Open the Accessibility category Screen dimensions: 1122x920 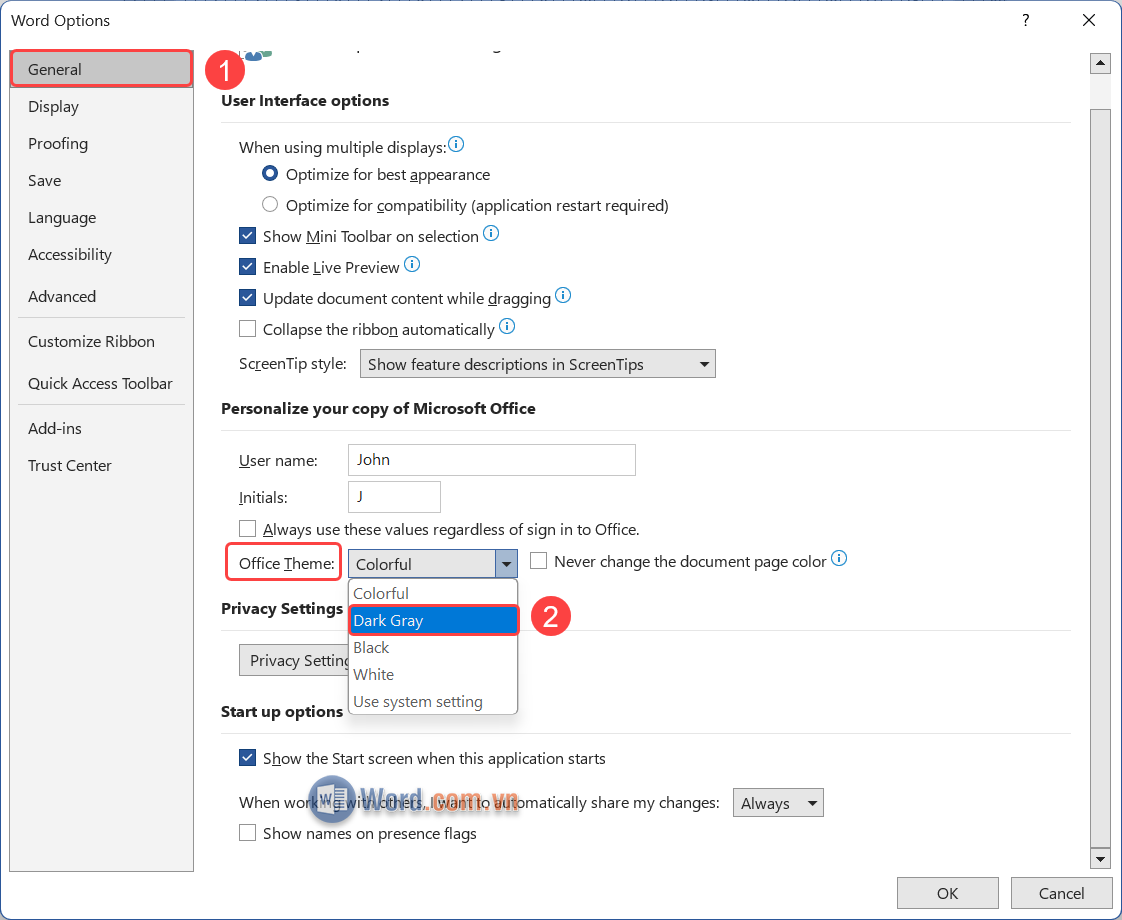tap(102, 255)
